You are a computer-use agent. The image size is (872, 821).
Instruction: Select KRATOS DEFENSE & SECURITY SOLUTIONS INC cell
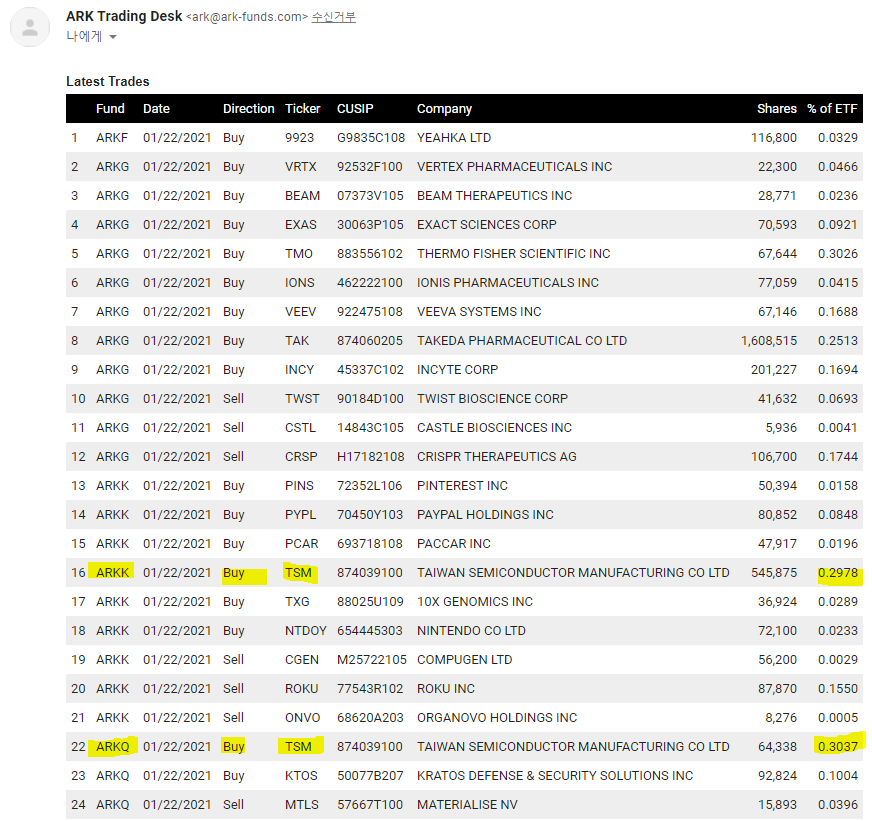tap(555, 775)
